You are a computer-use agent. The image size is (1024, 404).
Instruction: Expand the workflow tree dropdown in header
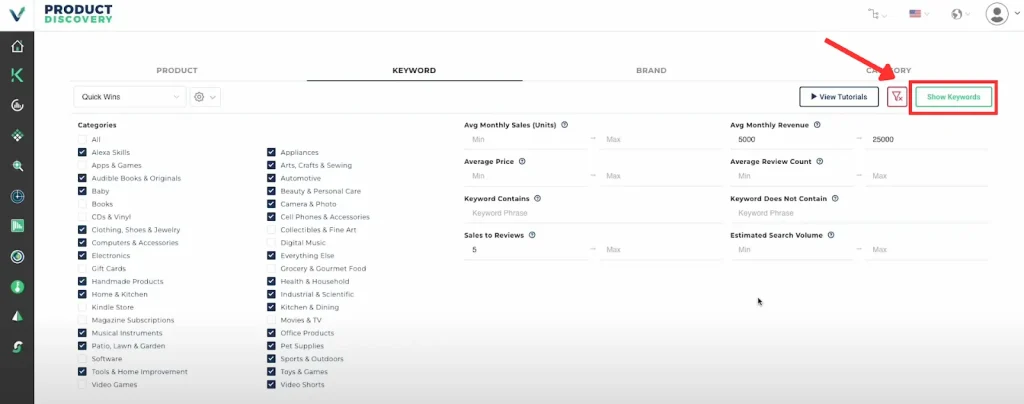877,14
